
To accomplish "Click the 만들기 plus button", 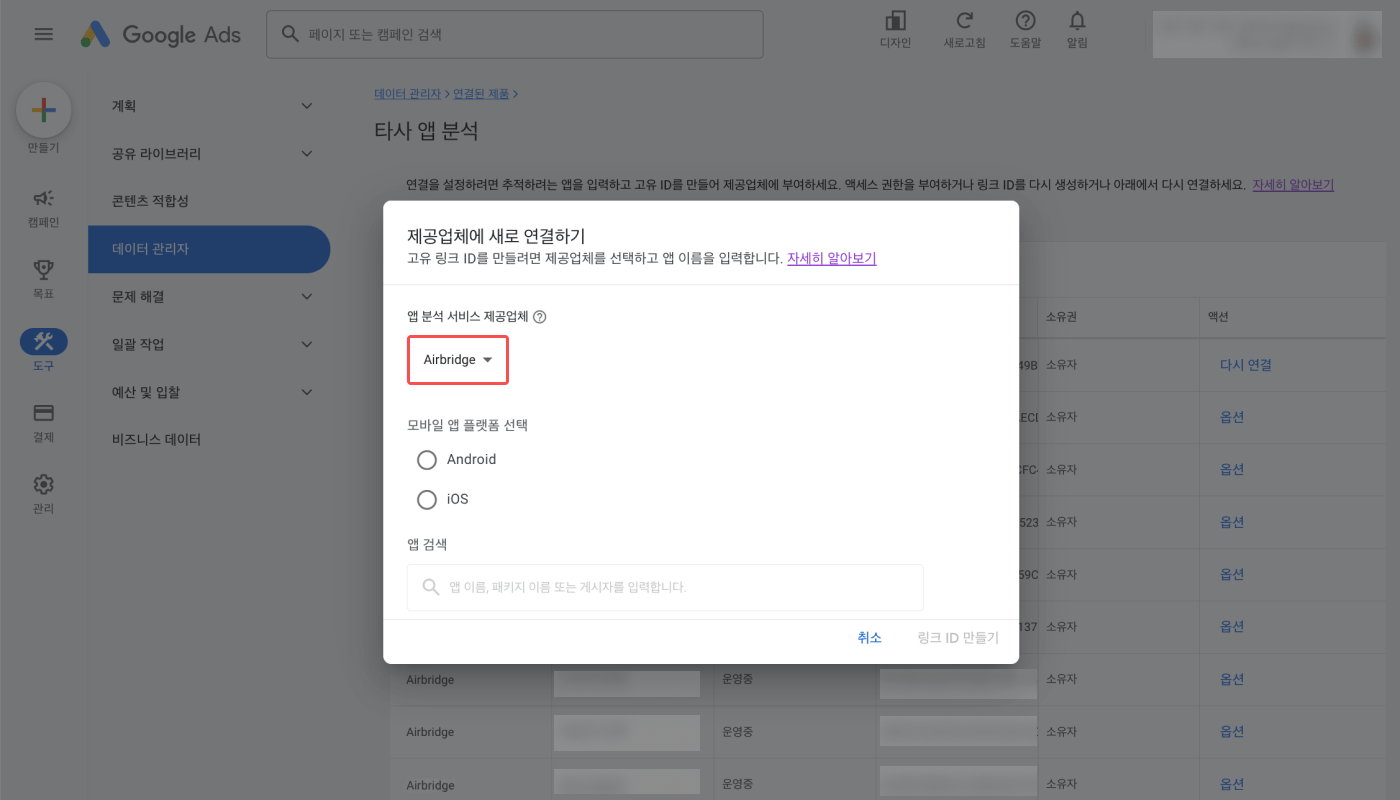I will pyautogui.click(x=43, y=110).
